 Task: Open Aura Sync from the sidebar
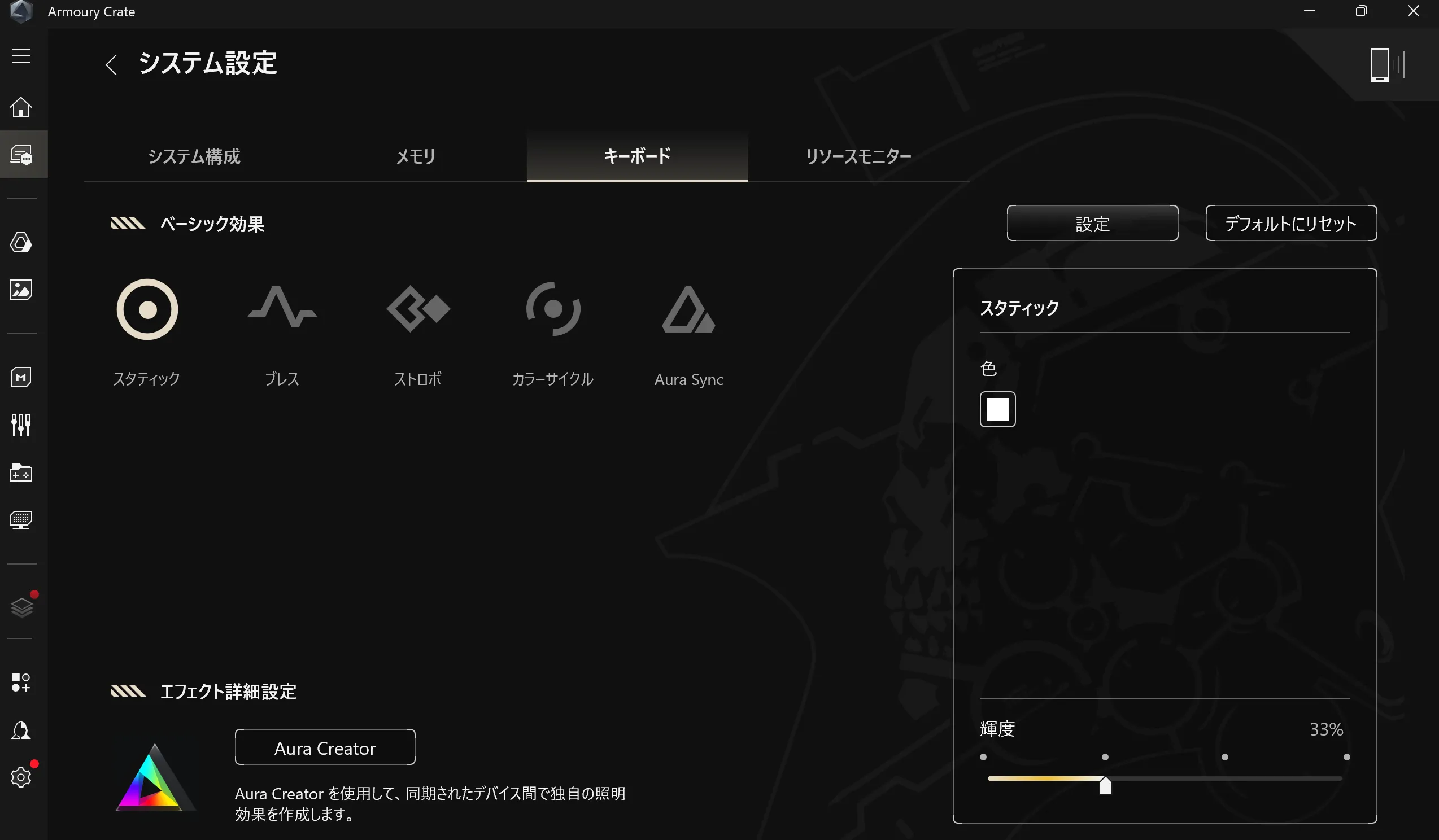[21, 242]
